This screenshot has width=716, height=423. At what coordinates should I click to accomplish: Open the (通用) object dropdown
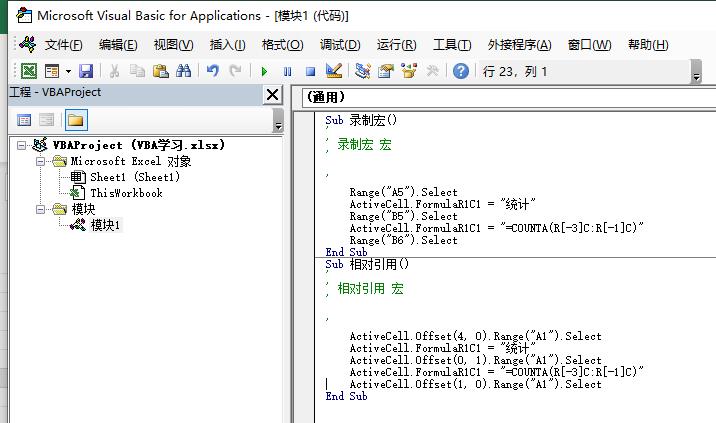pyautogui.click(x=508, y=97)
